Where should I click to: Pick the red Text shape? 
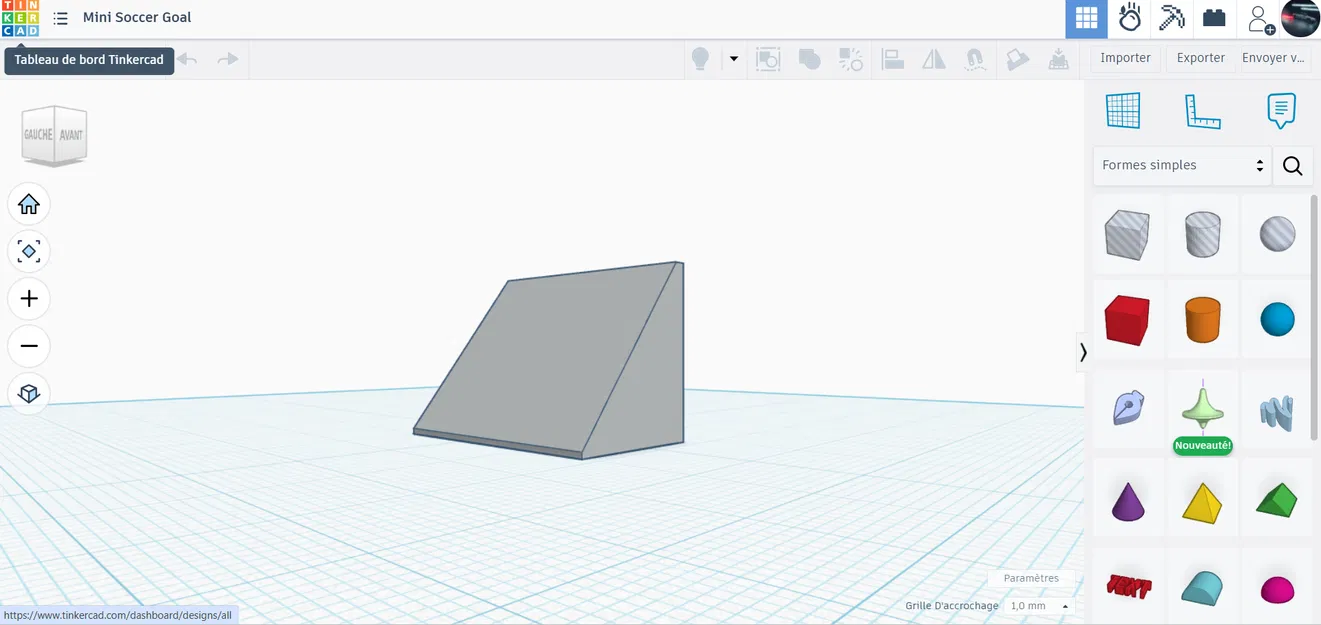coord(1127,586)
